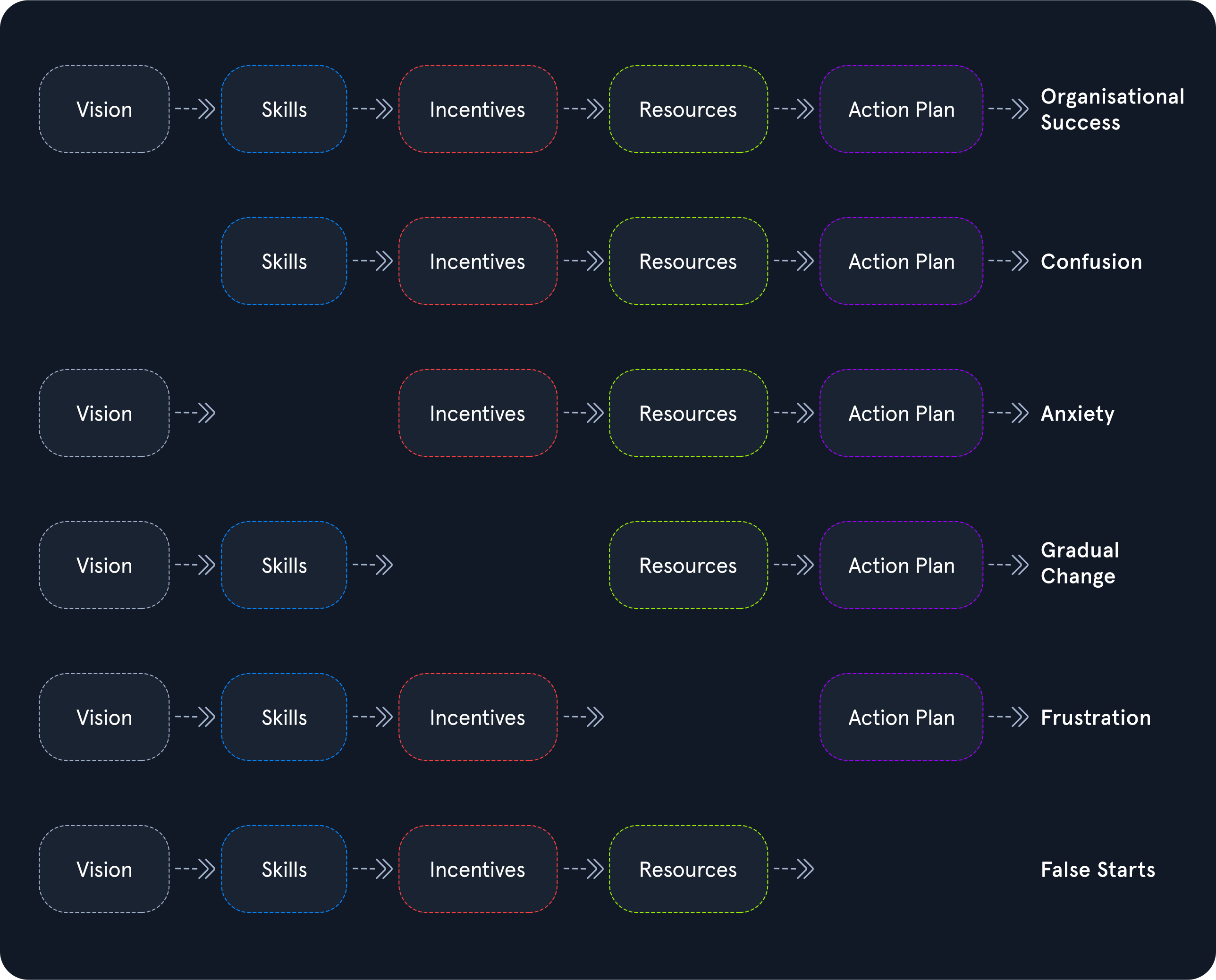
Task: Click the arrow pointing to Confusion
Action: coord(1008,261)
